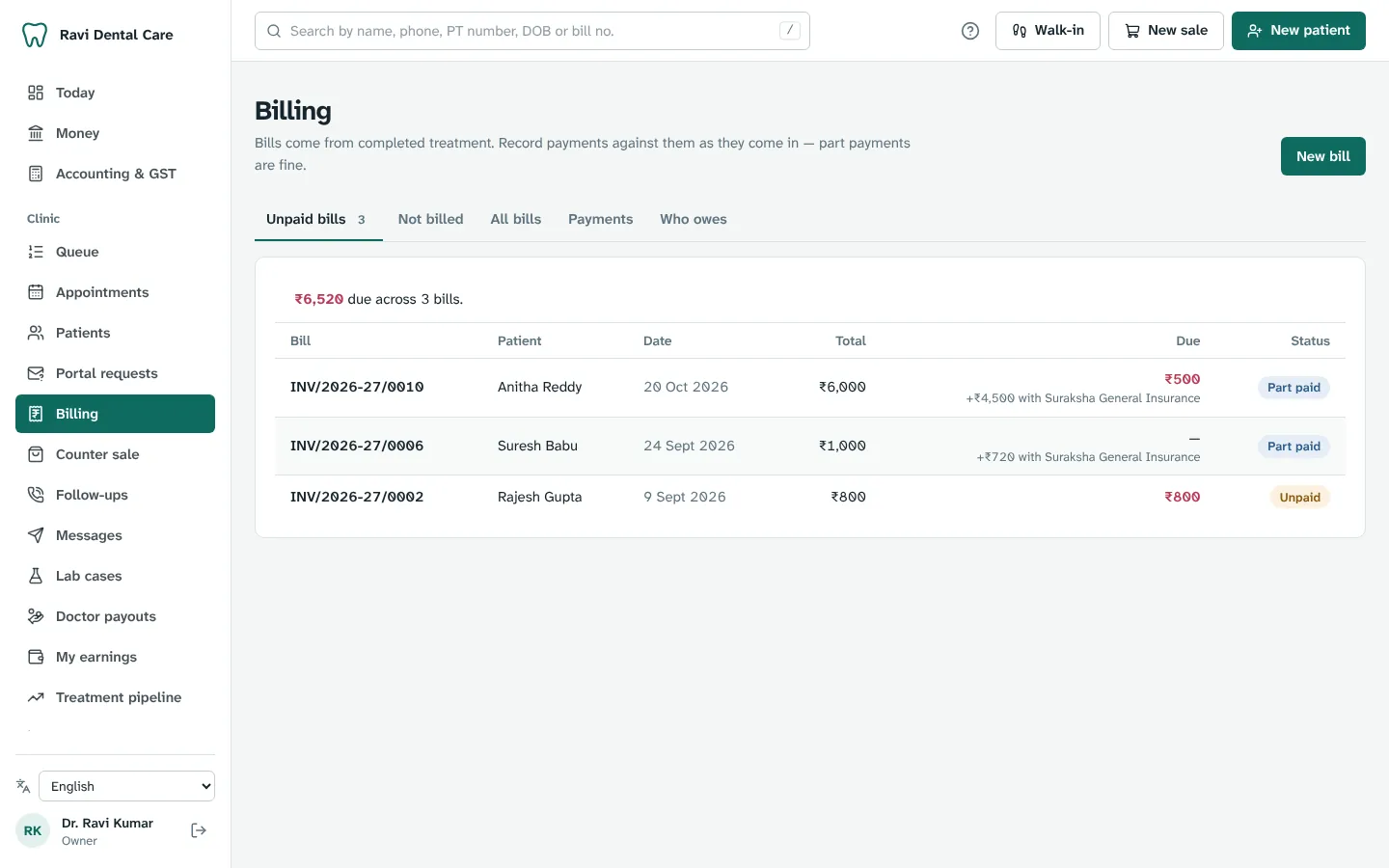Click the New bill button
The image size is (1389, 868).
click(1322, 156)
